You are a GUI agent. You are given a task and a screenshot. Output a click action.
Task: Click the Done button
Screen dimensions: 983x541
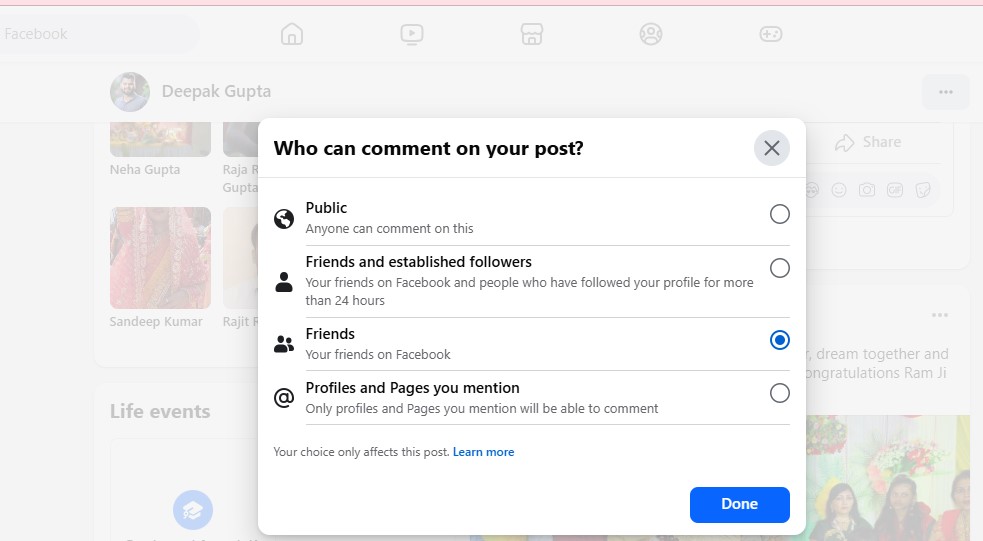click(740, 505)
